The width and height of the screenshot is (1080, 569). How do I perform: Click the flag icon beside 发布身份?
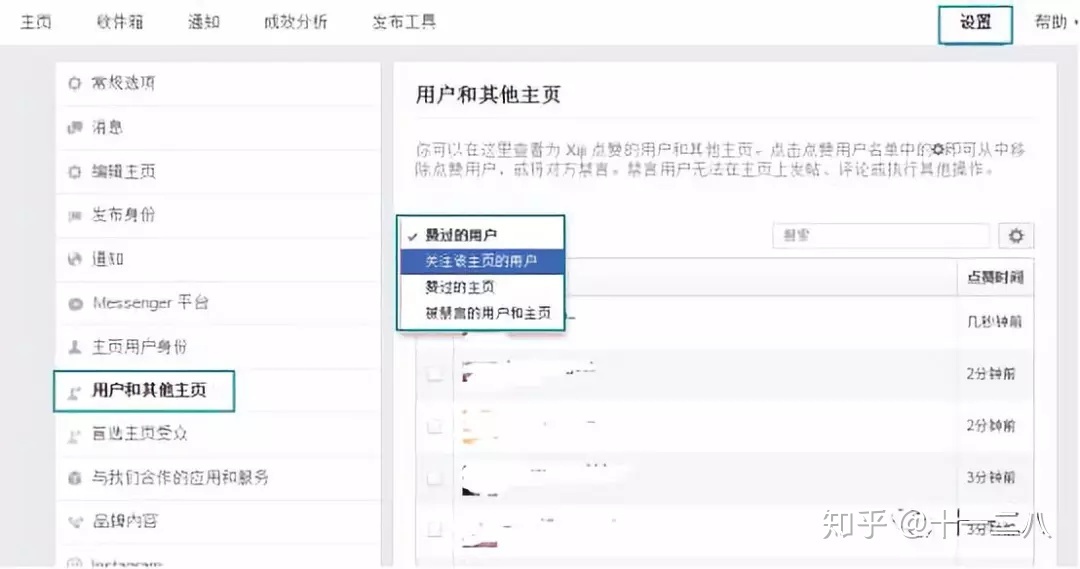pyautogui.click(x=74, y=216)
